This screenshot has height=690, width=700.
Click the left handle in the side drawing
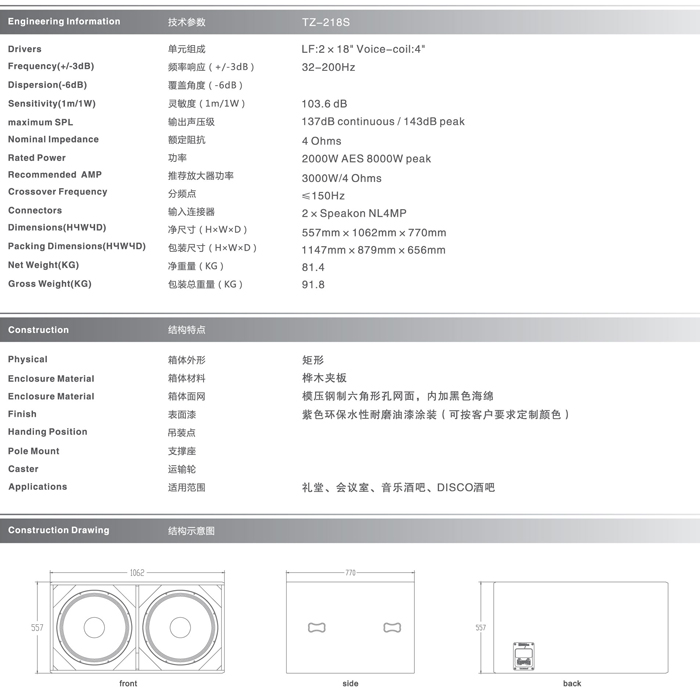tap(318, 628)
